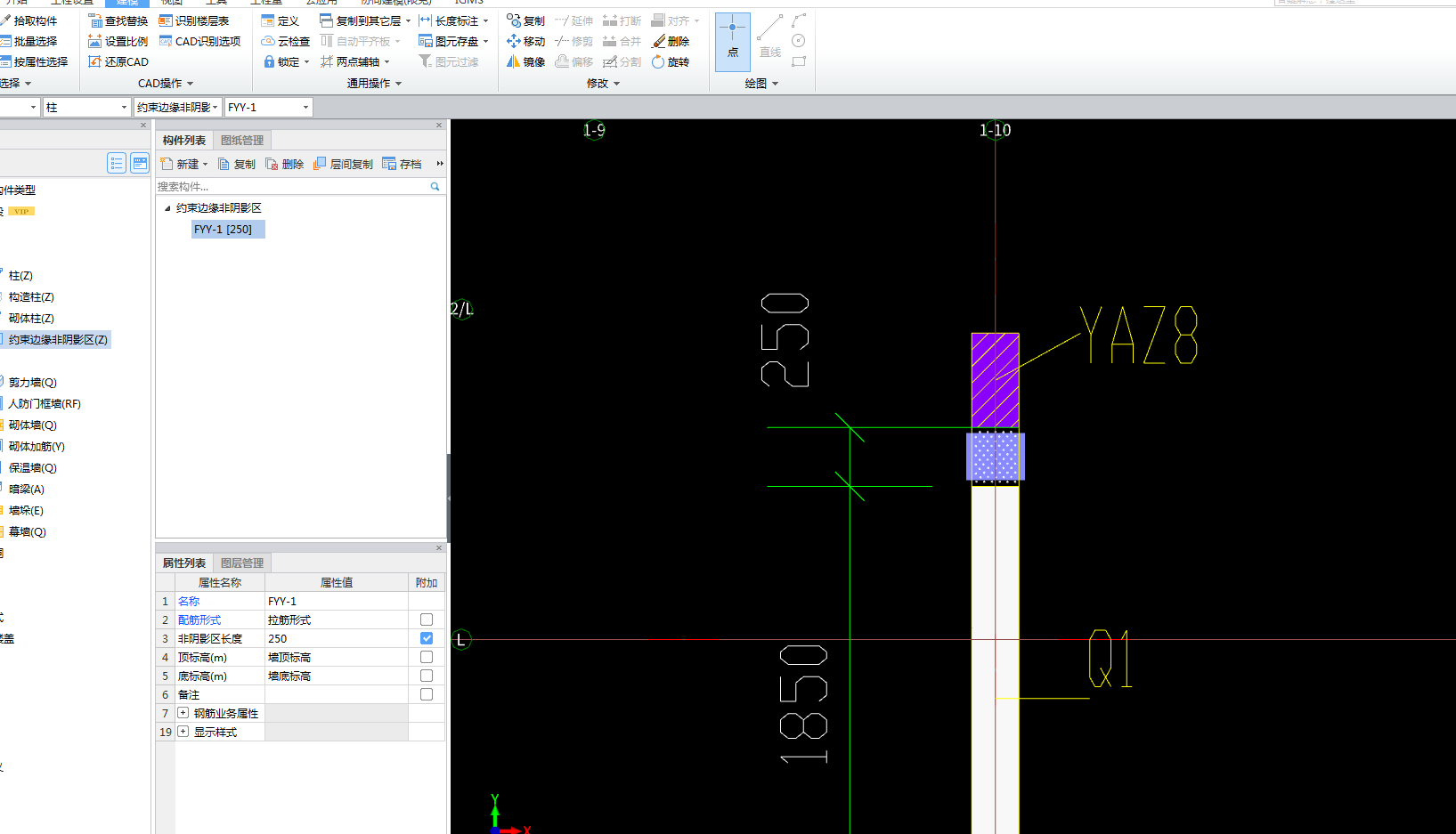Click 复制 in component list toolbar
This screenshot has height=834, width=1456.
(x=237, y=164)
